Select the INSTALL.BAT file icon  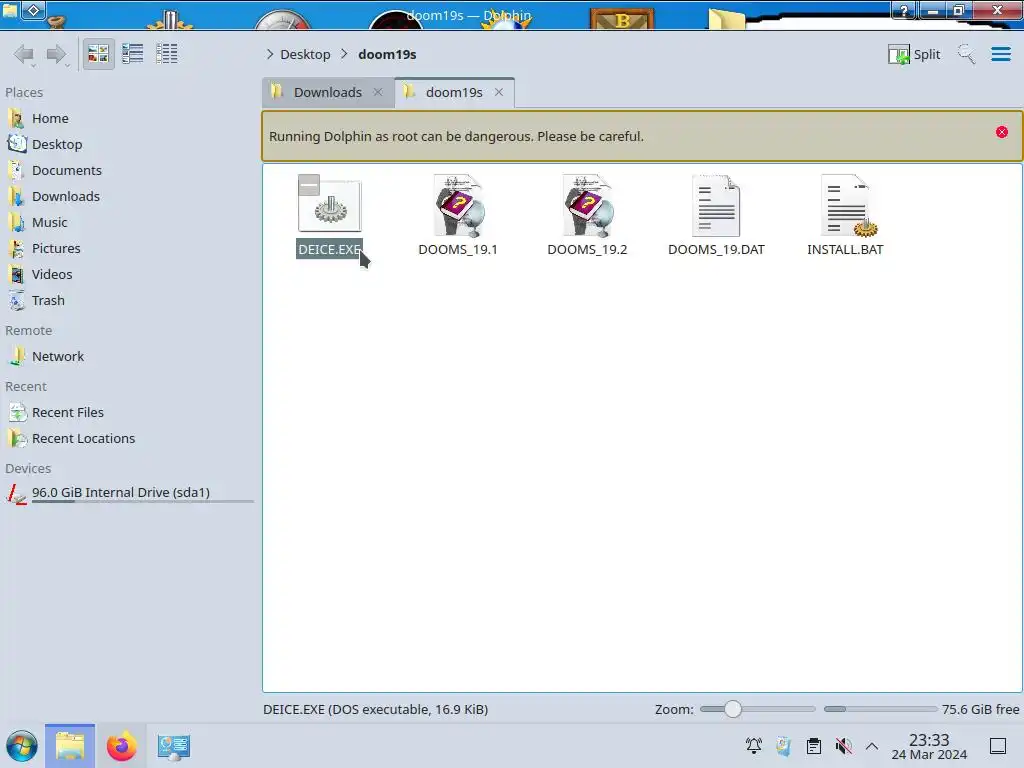pos(847,205)
